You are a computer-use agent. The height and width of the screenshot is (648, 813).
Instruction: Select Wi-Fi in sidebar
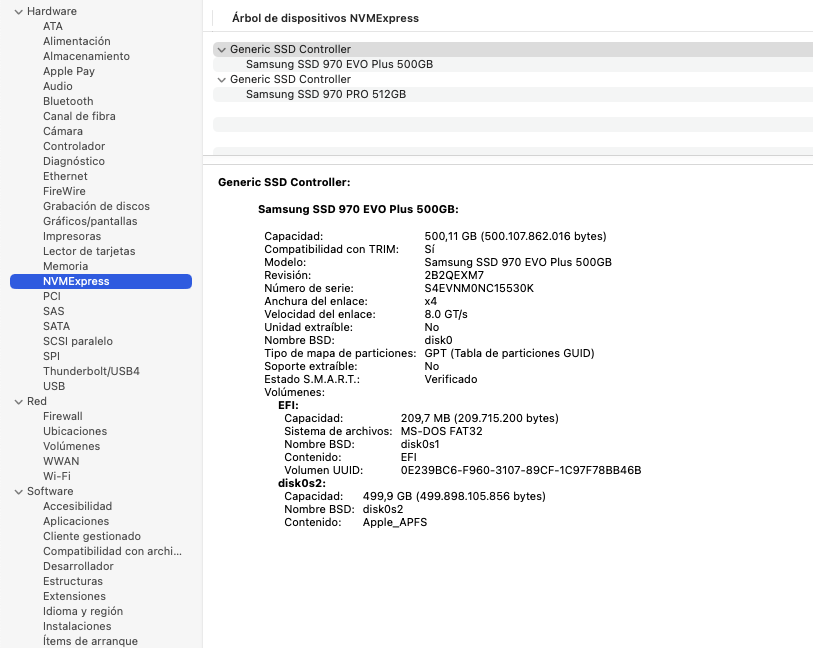coord(57,477)
